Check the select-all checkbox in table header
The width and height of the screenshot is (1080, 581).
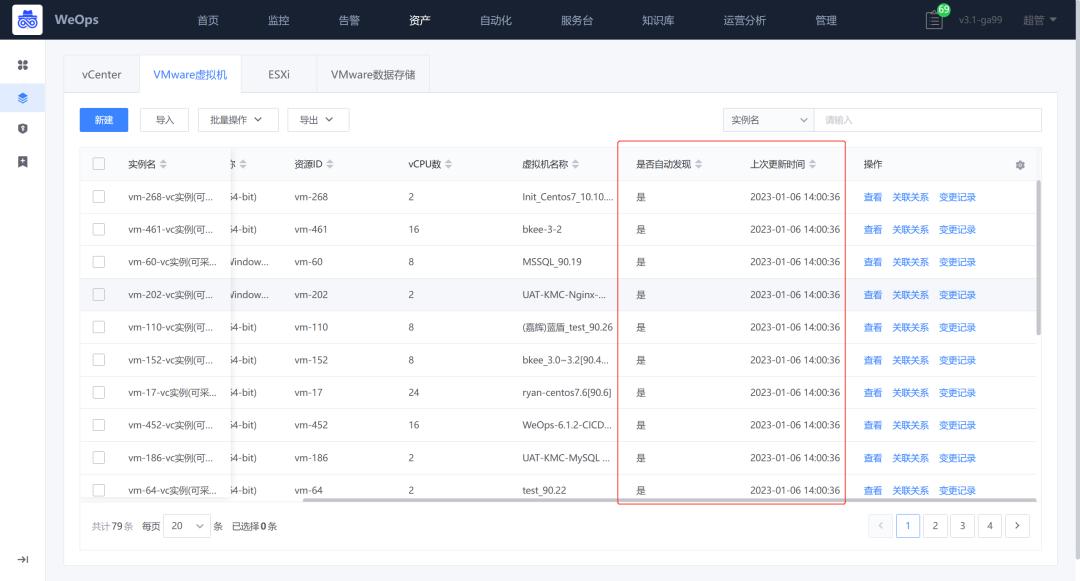point(98,162)
